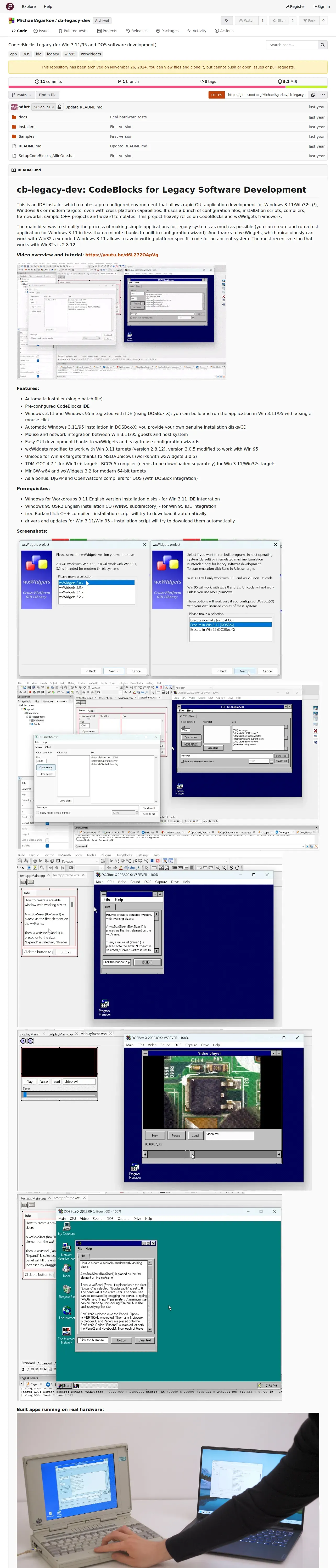
Task: Select the ide topic tag
Action: (38, 54)
